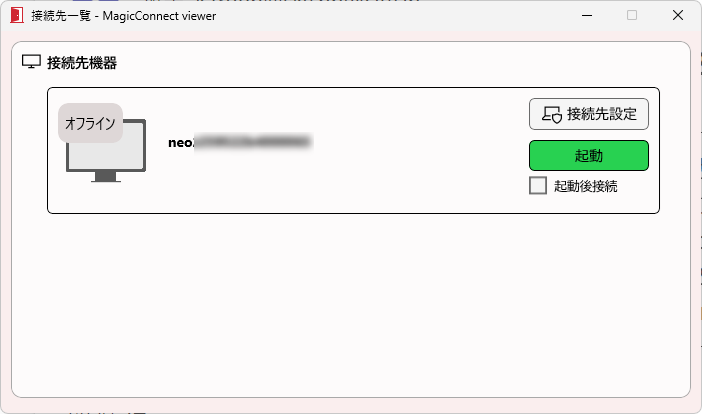702x414 pixels.
Task: Click the オフライン status badge
Action: click(90, 123)
